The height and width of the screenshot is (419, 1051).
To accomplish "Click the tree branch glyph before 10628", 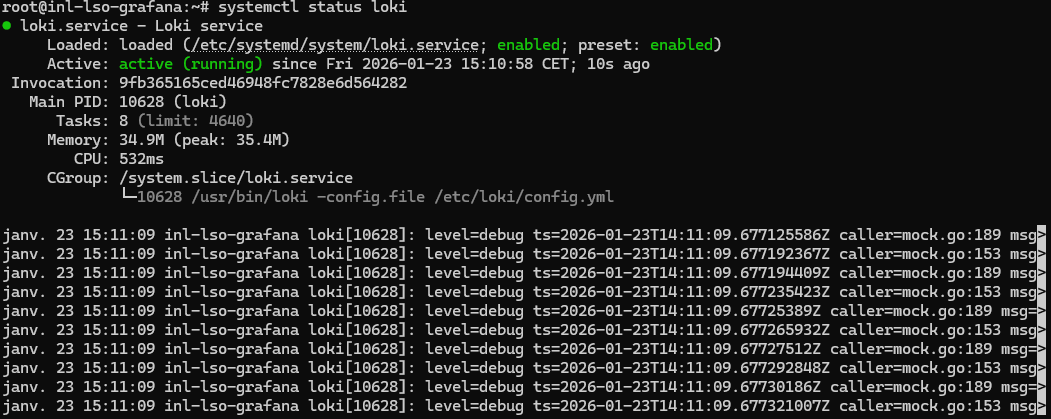I will click(x=127, y=197).
